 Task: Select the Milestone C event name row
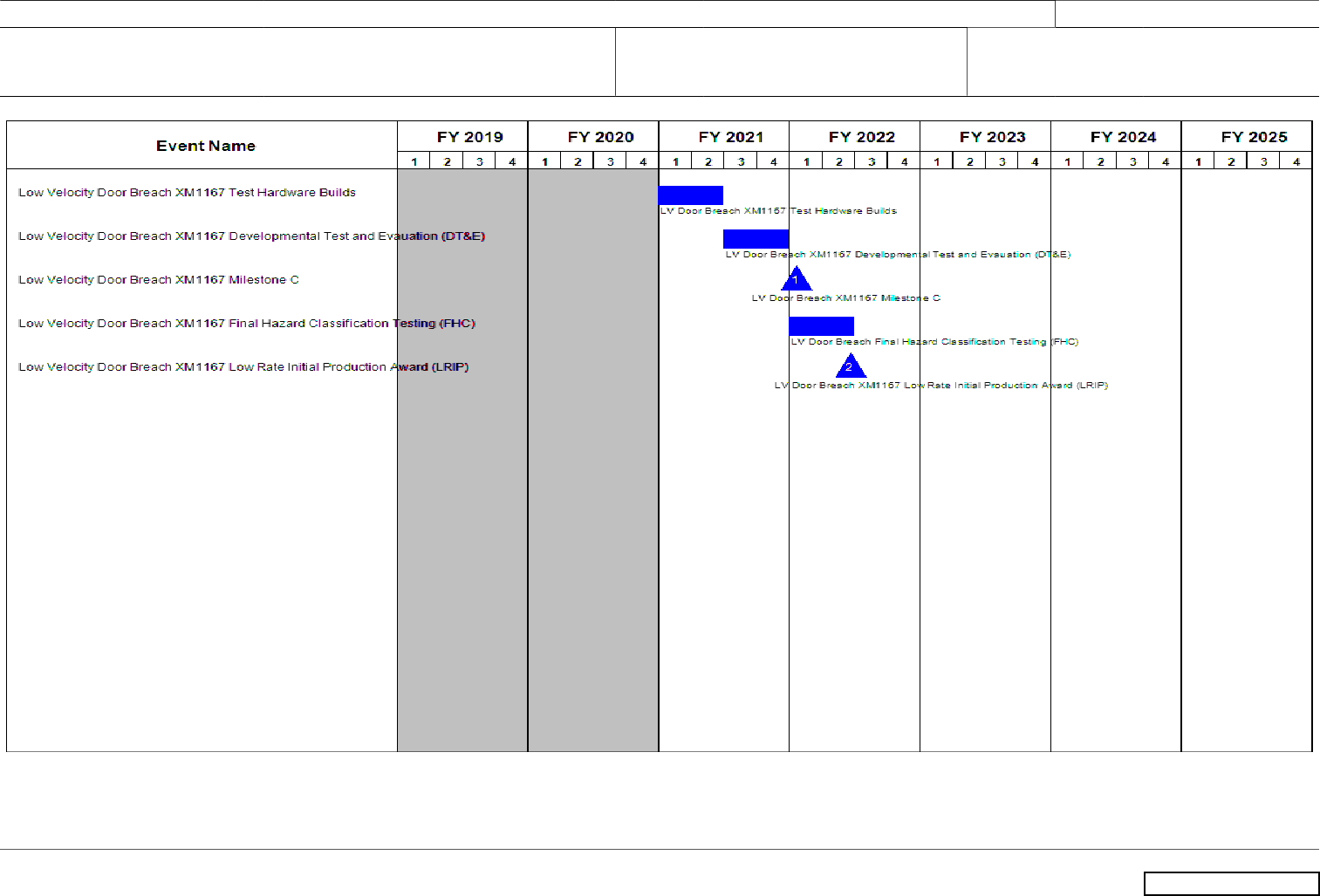pyautogui.click(x=158, y=280)
